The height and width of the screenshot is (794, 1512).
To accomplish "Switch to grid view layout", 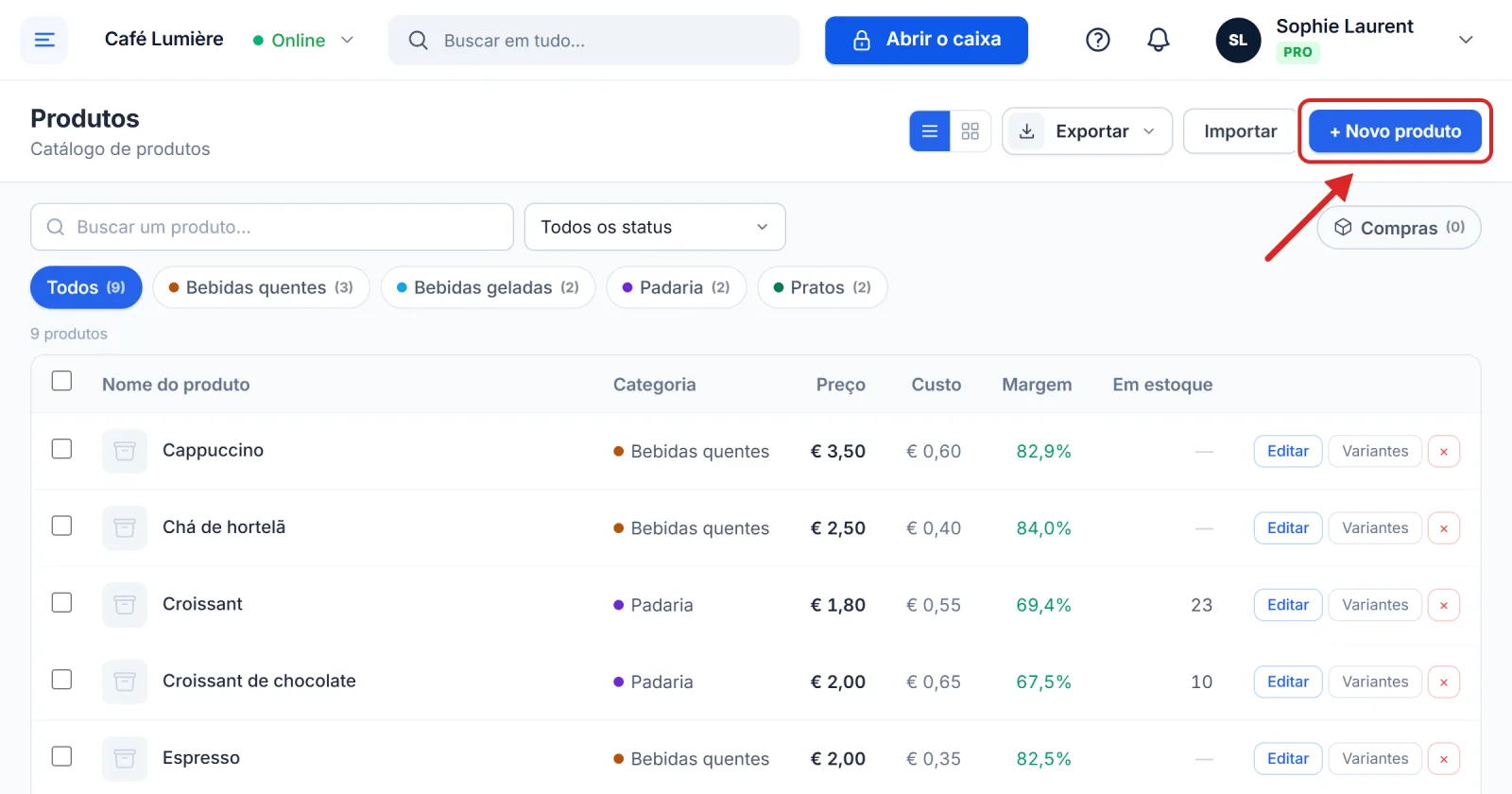I will click(x=971, y=131).
